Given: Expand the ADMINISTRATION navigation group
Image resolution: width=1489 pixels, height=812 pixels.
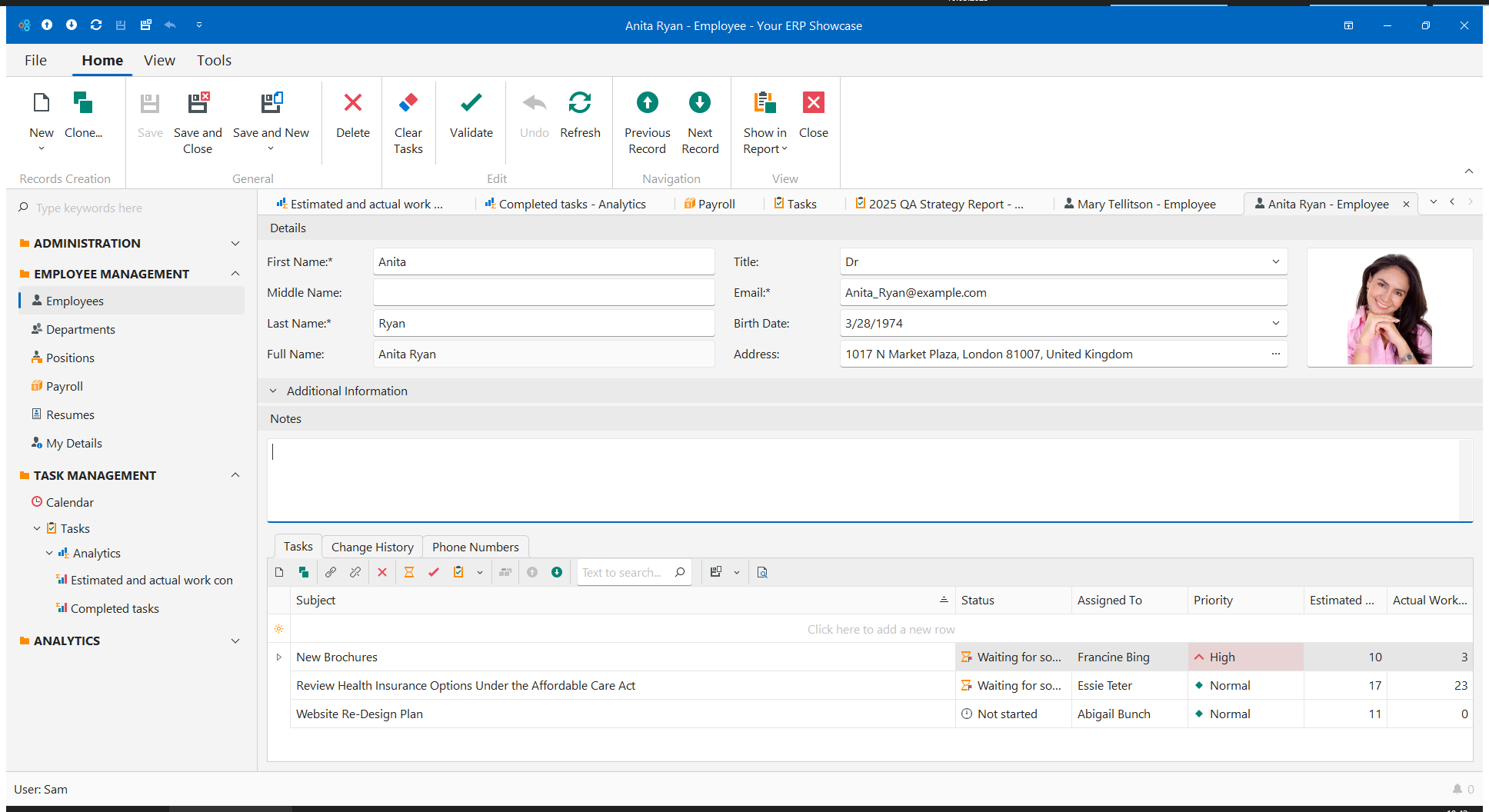Looking at the screenshot, I should (235, 244).
